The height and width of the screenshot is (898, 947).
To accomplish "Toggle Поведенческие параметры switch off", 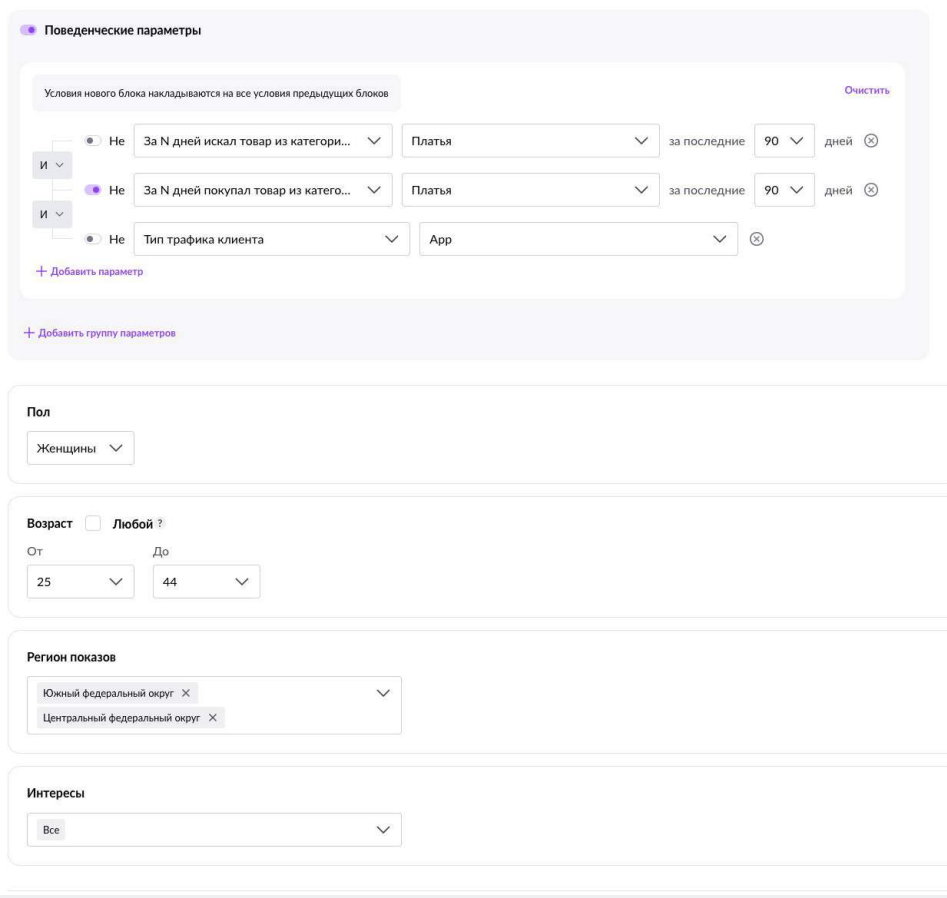I will [x=28, y=31].
